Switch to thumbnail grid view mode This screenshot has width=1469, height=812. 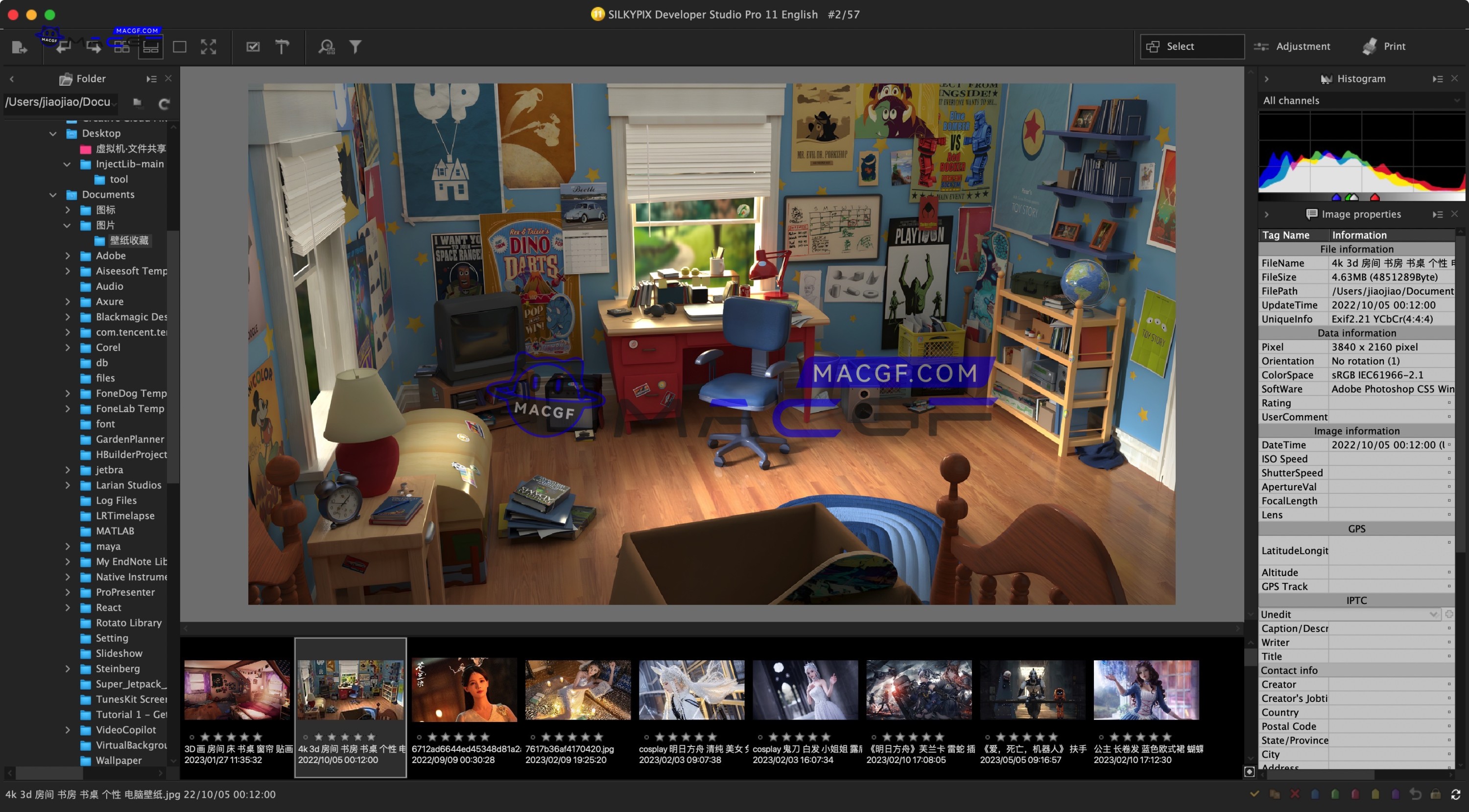coord(121,46)
